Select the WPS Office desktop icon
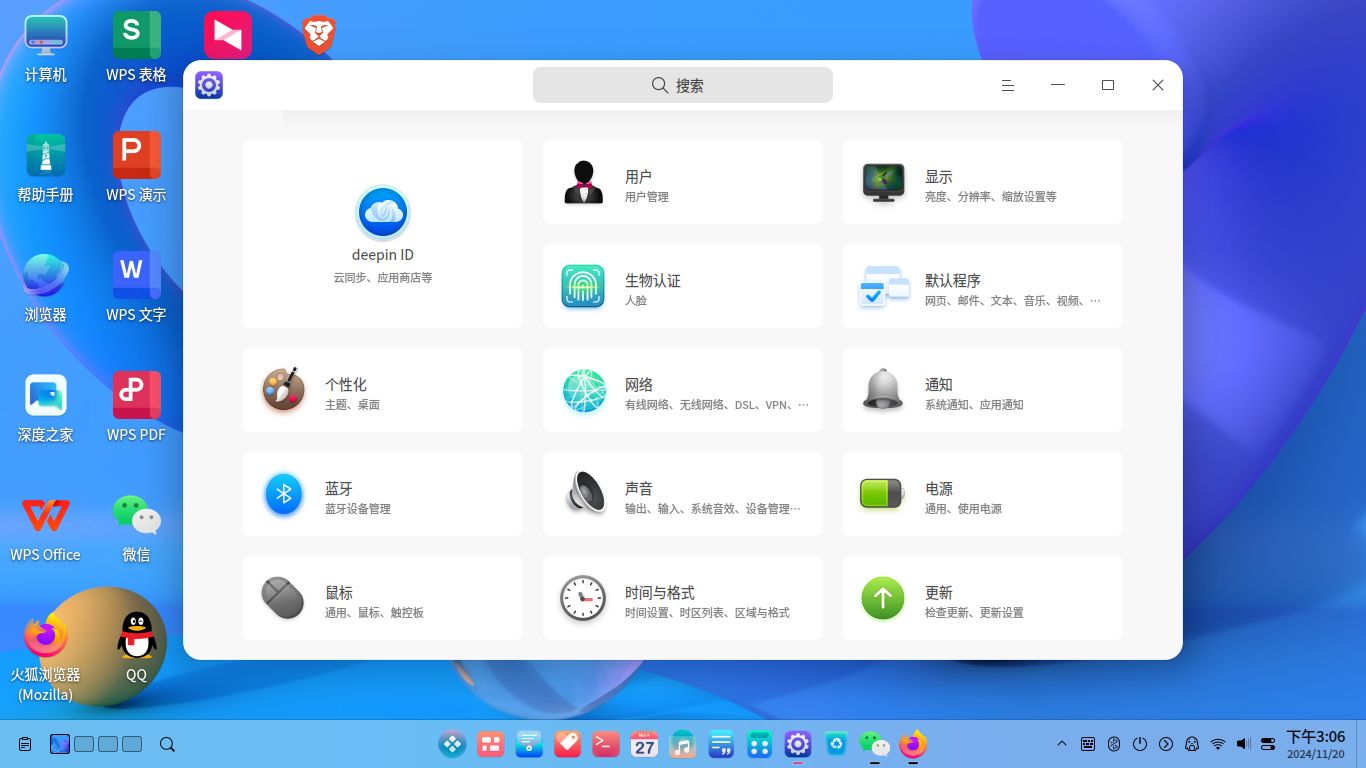 pyautogui.click(x=46, y=528)
